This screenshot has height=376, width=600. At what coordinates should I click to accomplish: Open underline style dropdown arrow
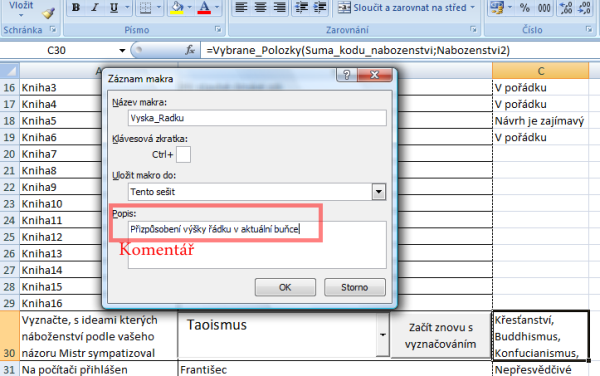tap(127, 7)
